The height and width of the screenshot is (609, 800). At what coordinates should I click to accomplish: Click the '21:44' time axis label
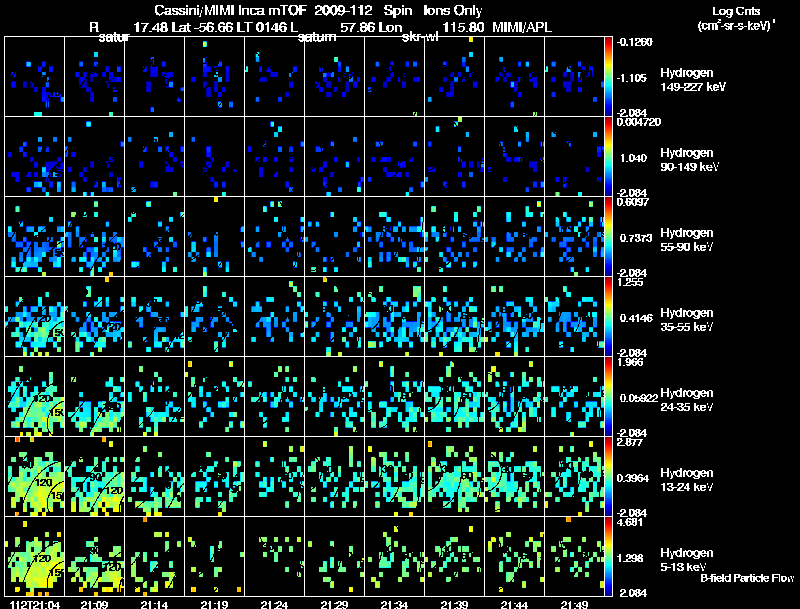[x=514, y=604]
